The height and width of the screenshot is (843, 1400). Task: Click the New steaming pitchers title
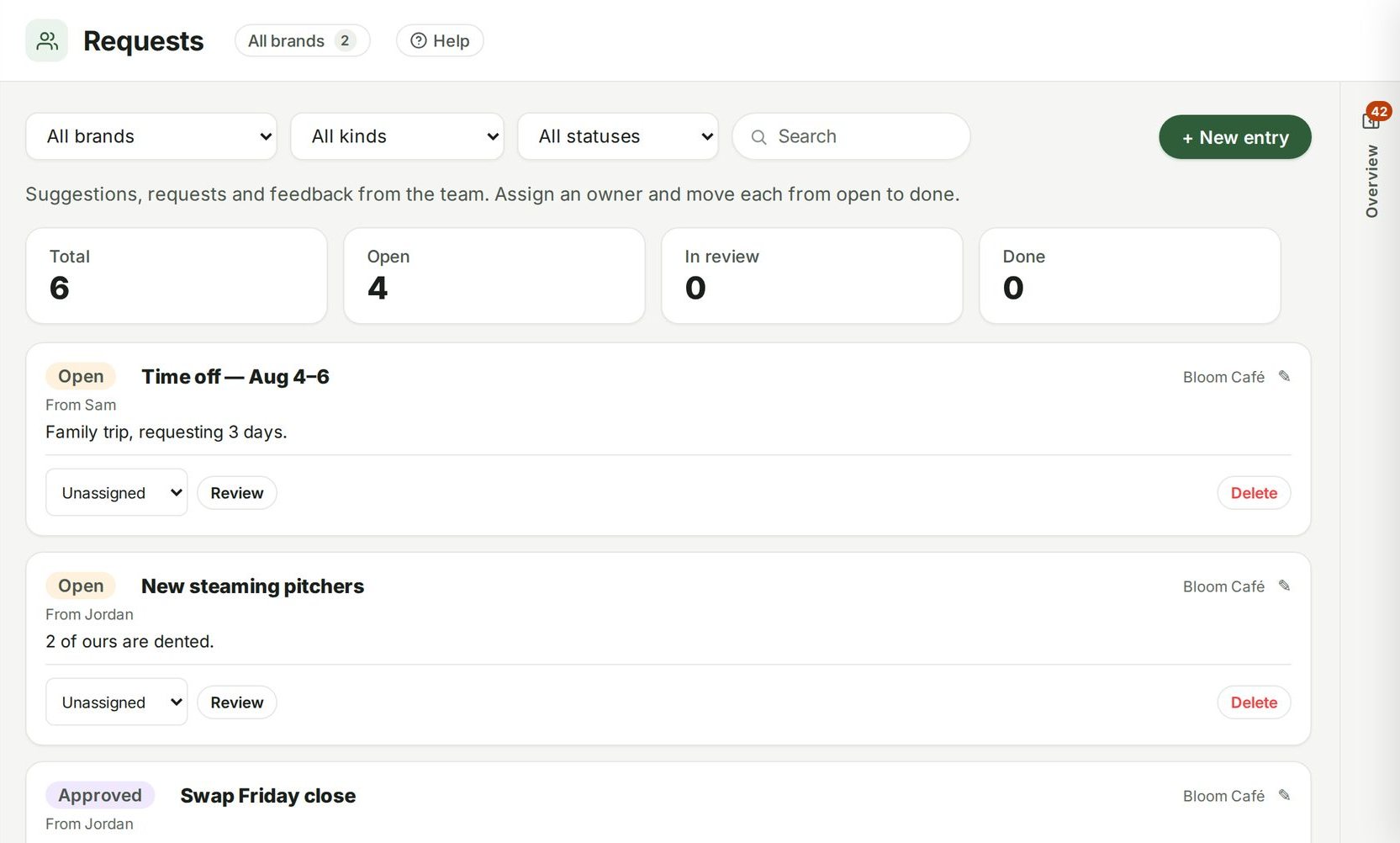click(252, 586)
